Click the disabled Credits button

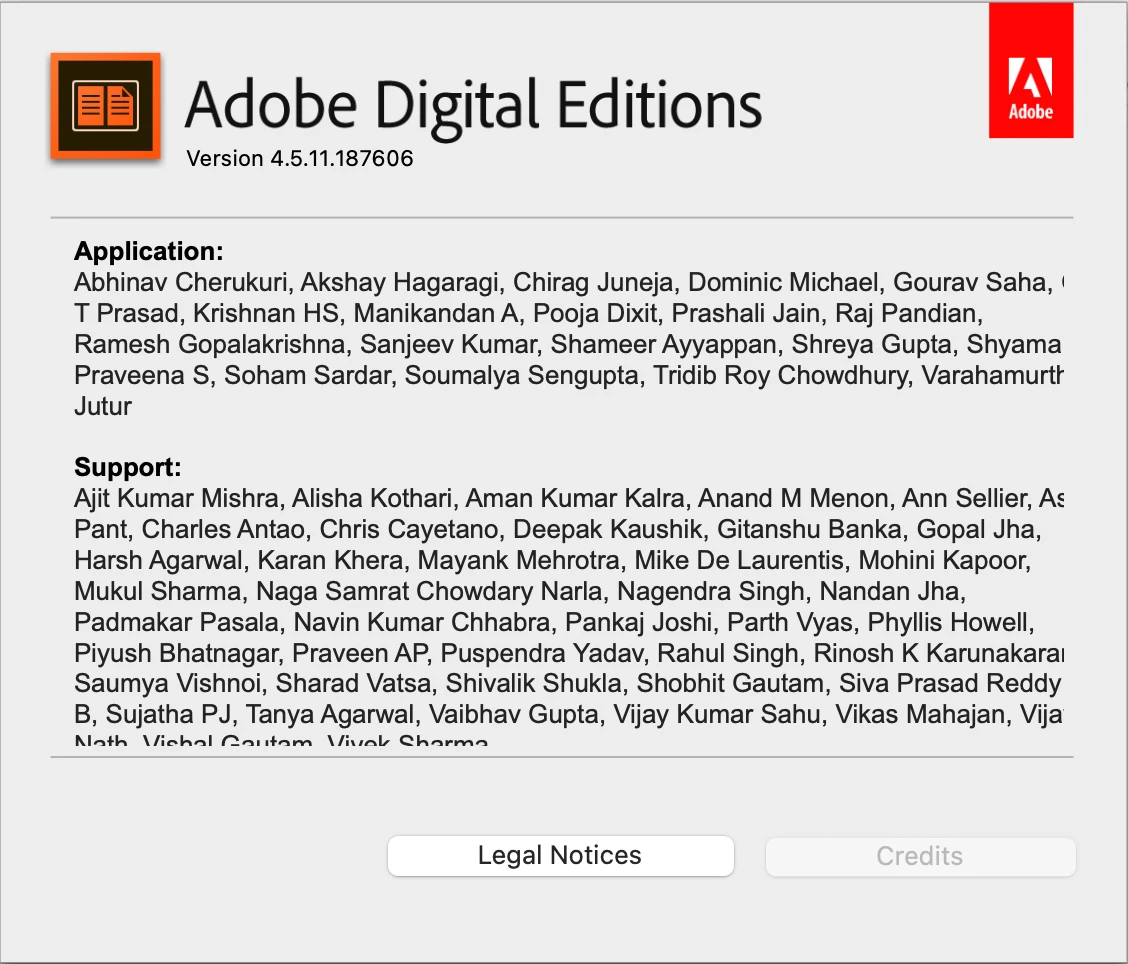click(x=920, y=856)
